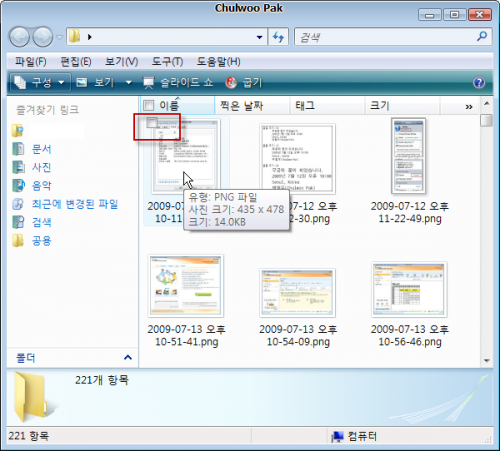This screenshot has height=451, width=500.
Task: Select the first hovered 2009-07 screenshot thumbnail
Action: 186,156
